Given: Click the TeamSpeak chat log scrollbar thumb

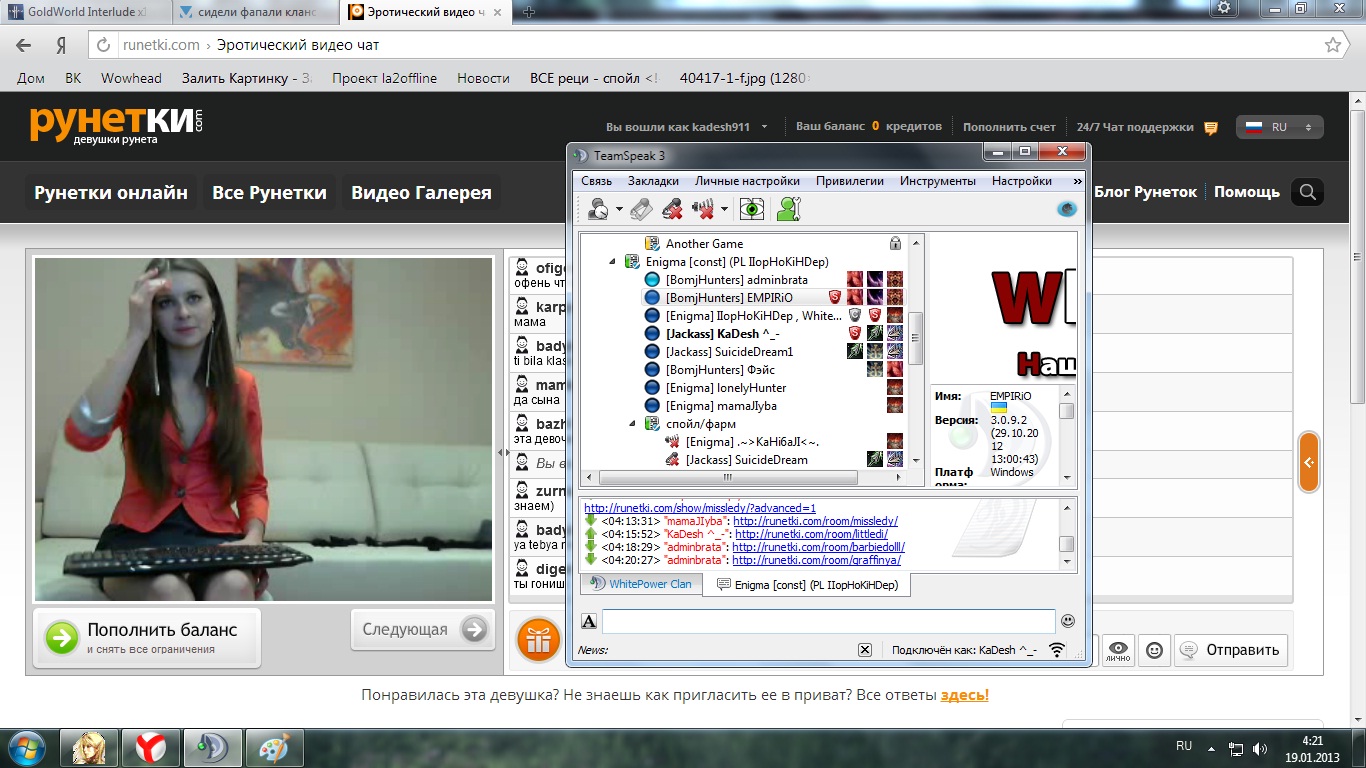Looking at the screenshot, I should click(x=1067, y=544).
